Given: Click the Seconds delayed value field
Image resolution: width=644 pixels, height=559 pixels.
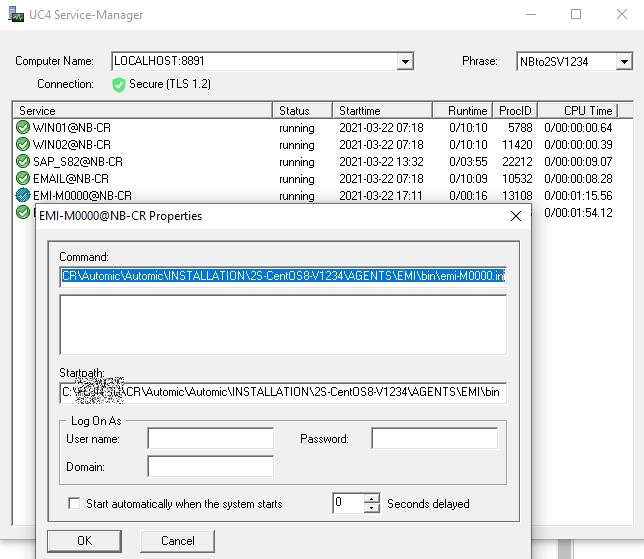Looking at the screenshot, I should pos(348,503).
